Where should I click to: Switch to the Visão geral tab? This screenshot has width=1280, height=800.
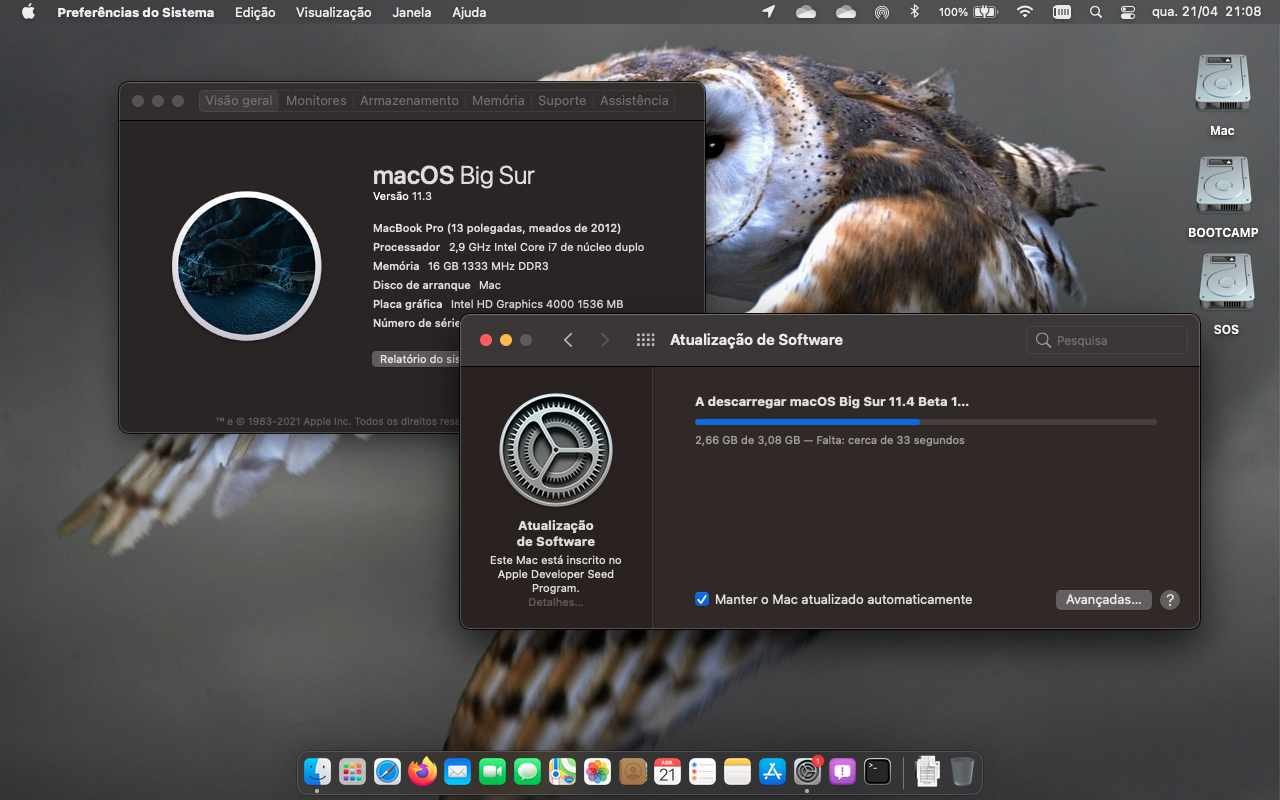coord(239,100)
